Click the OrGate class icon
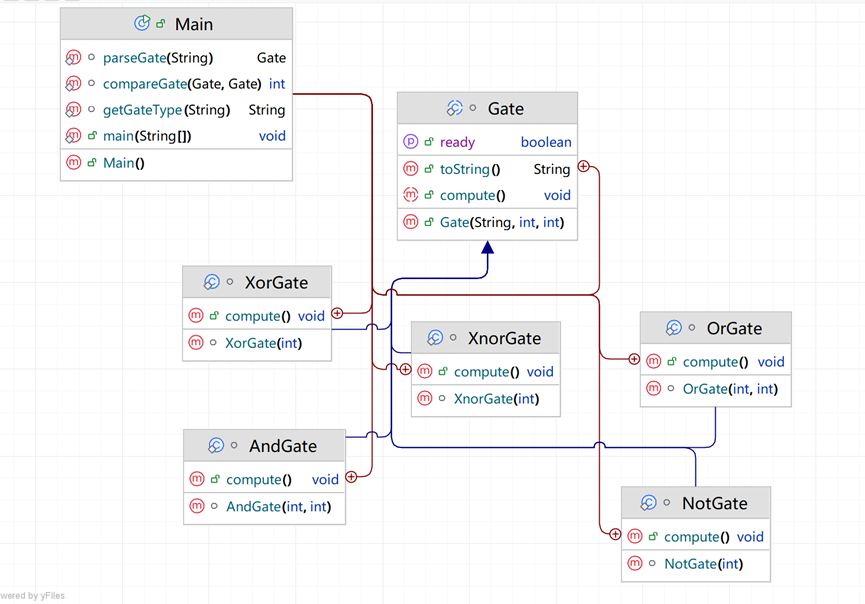The height and width of the screenshot is (604, 865). [x=674, y=328]
